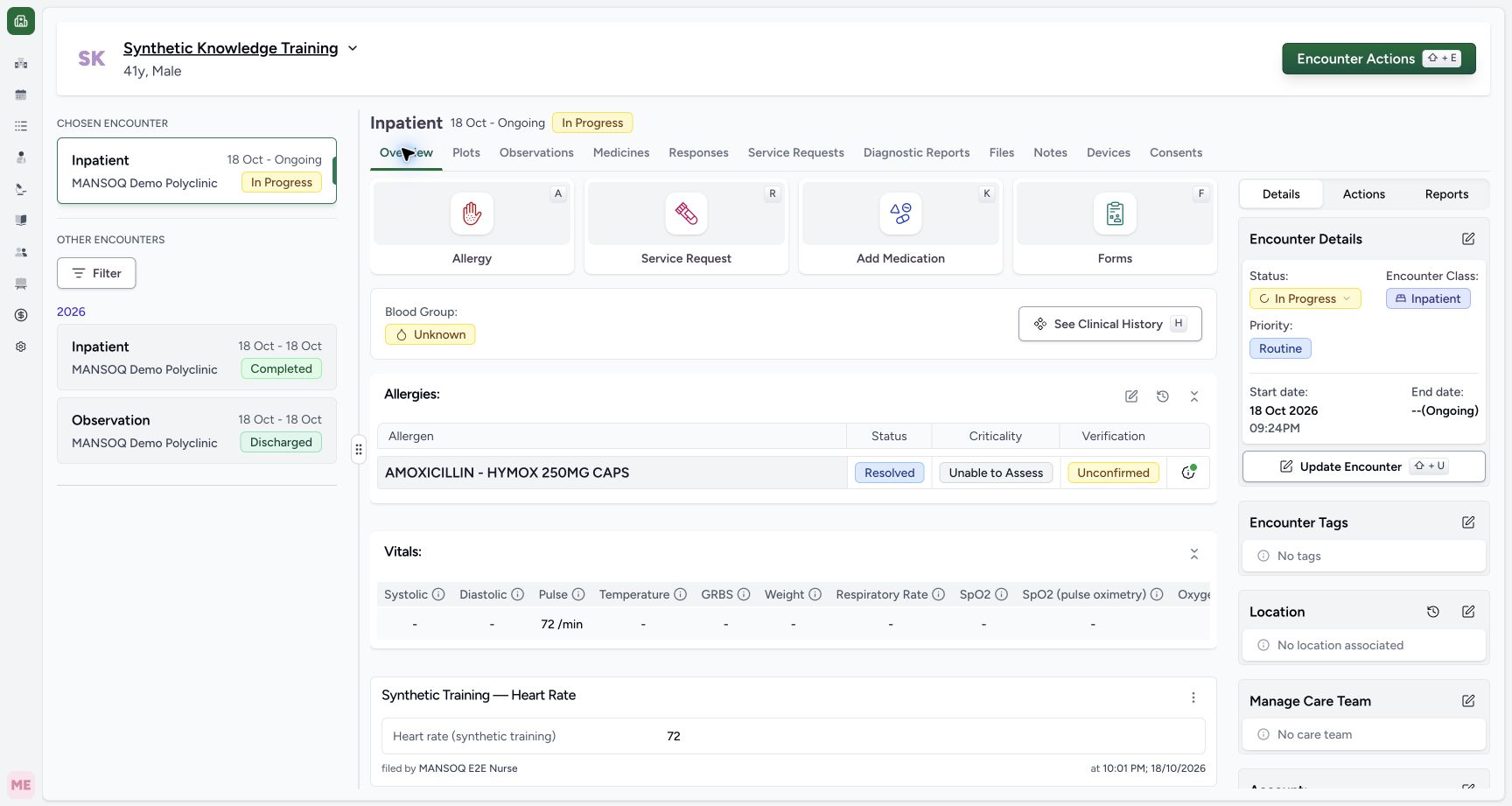Expand patient name dropdown chevron
1512x806 pixels.
tap(353, 48)
